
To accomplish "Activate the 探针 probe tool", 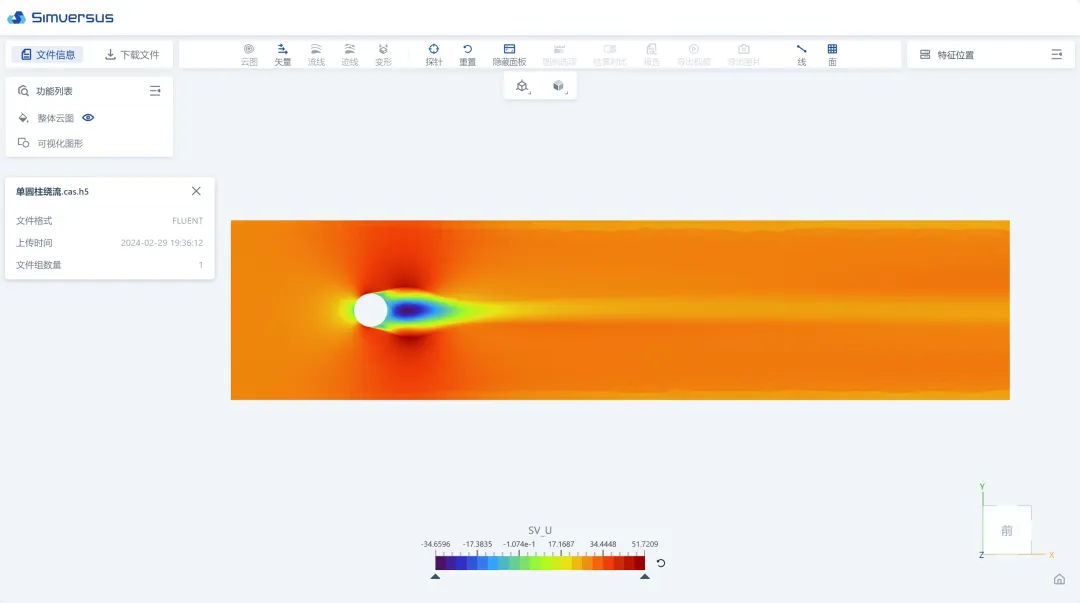I will point(434,54).
